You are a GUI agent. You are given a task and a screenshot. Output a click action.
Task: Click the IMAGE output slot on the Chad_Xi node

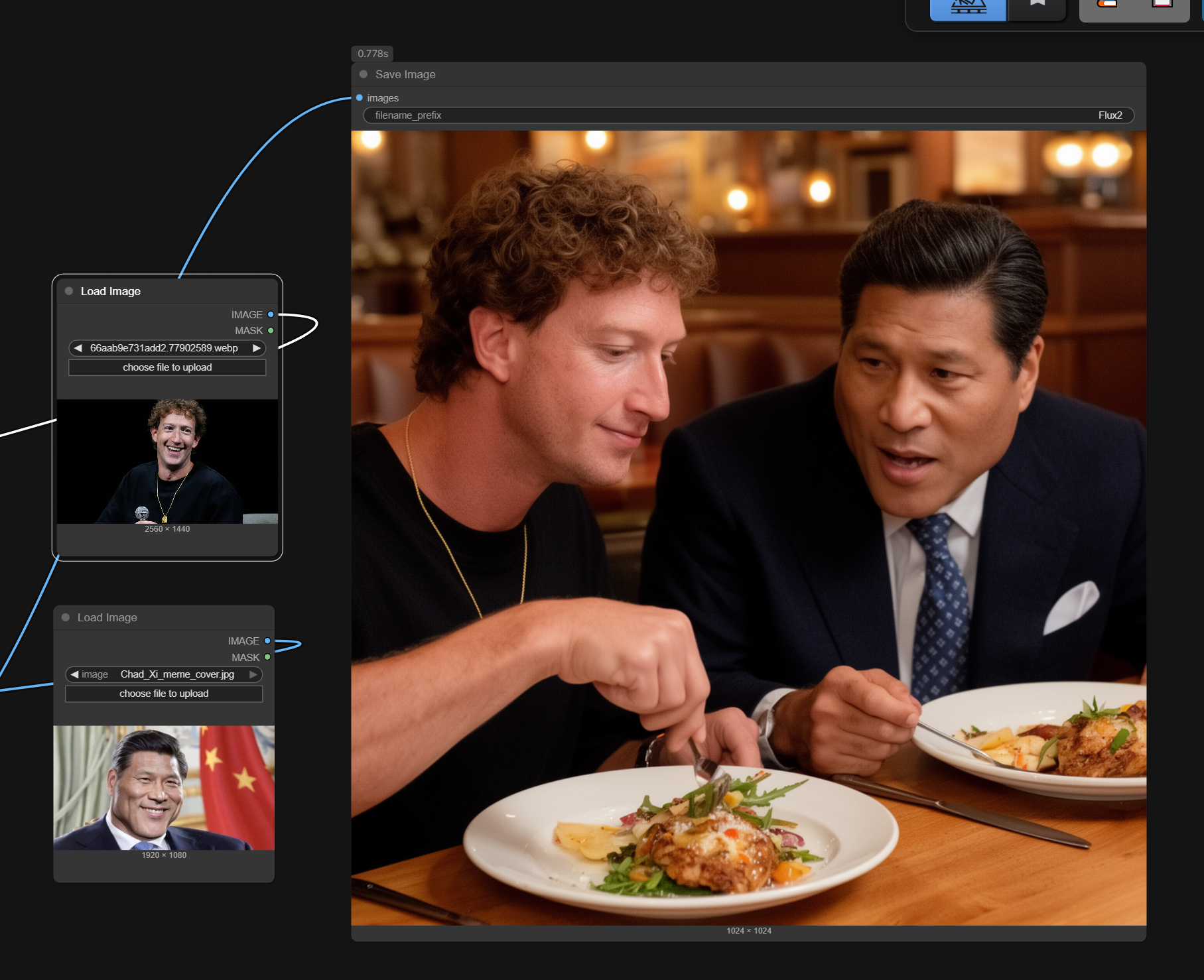267,641
